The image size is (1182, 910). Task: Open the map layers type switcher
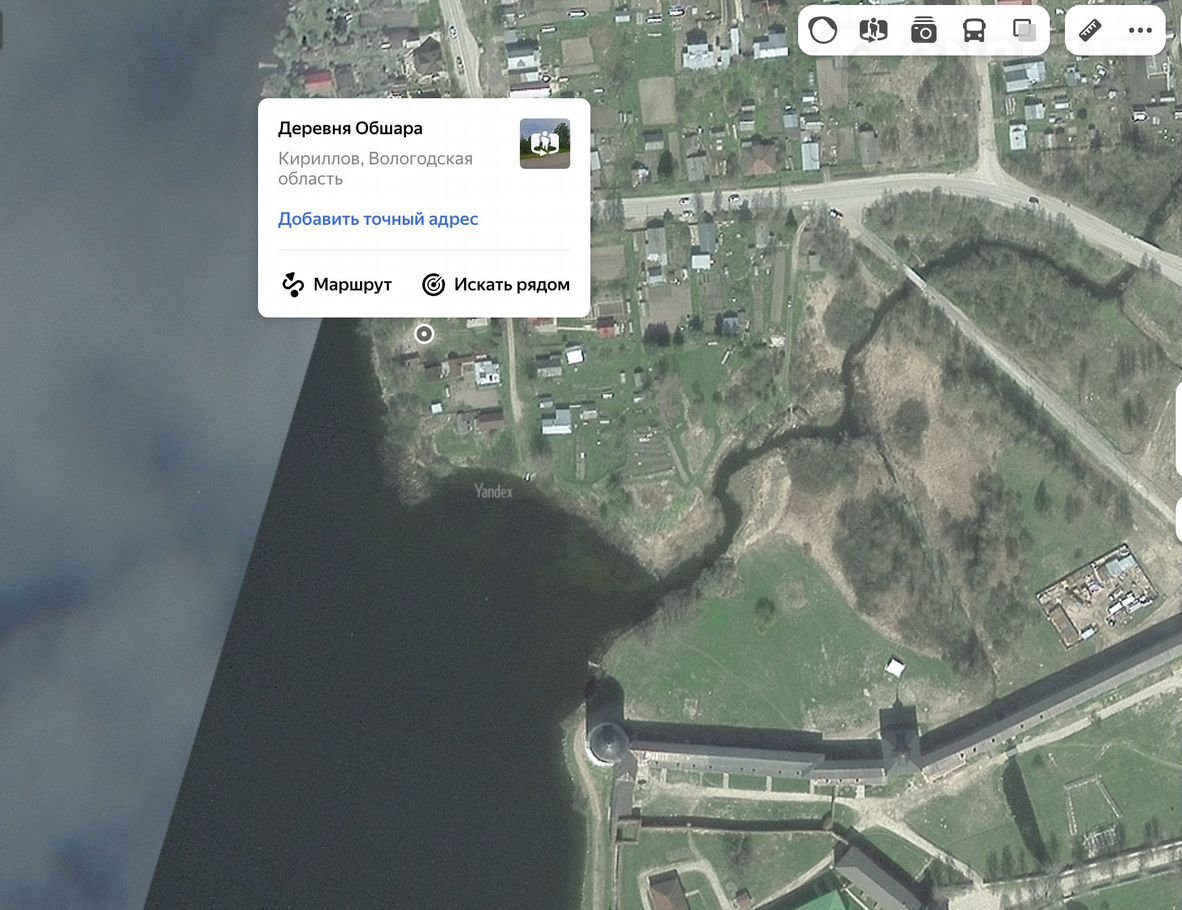(1023, 30)
